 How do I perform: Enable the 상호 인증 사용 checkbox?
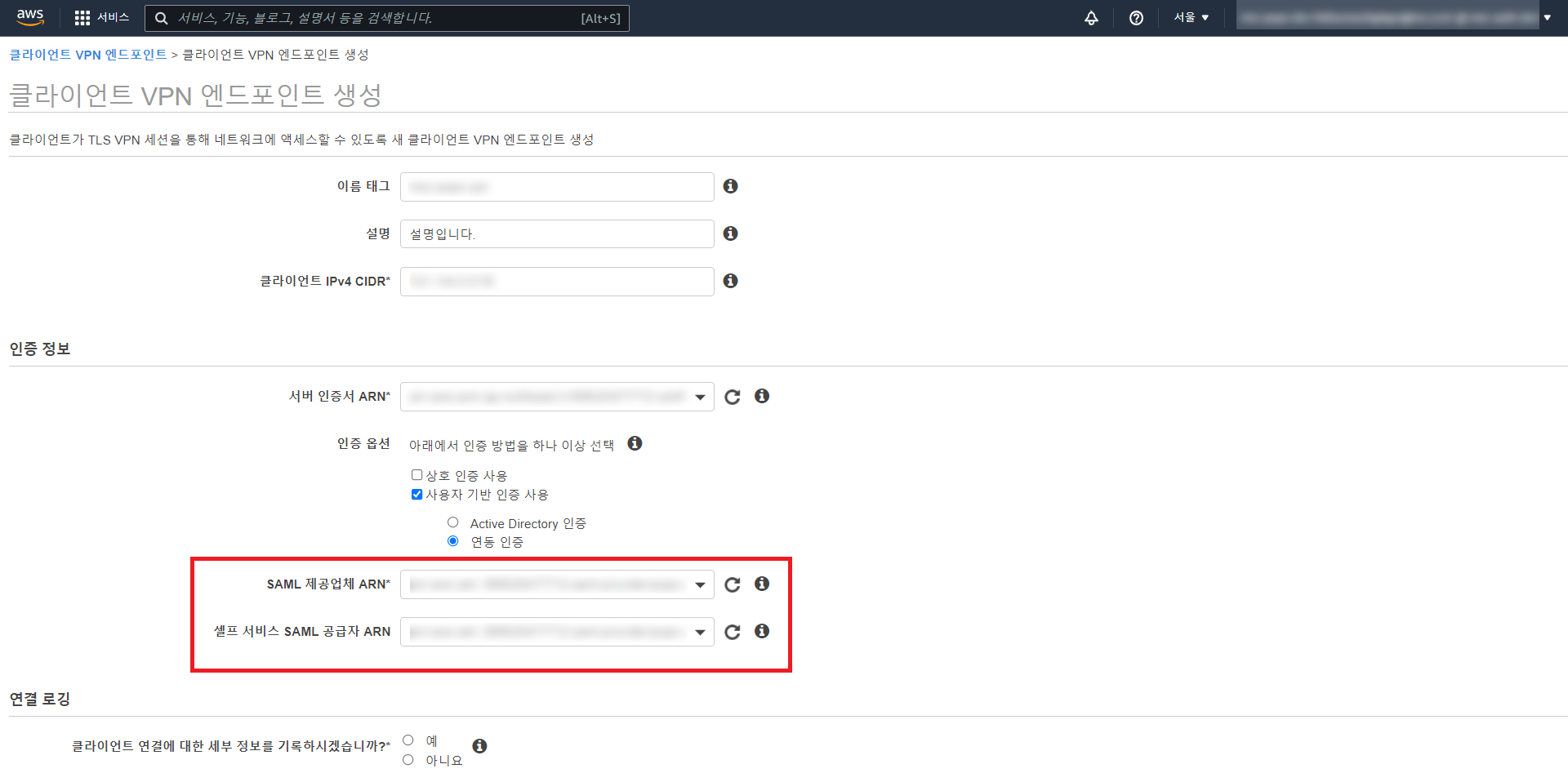(x=416, y=475)
